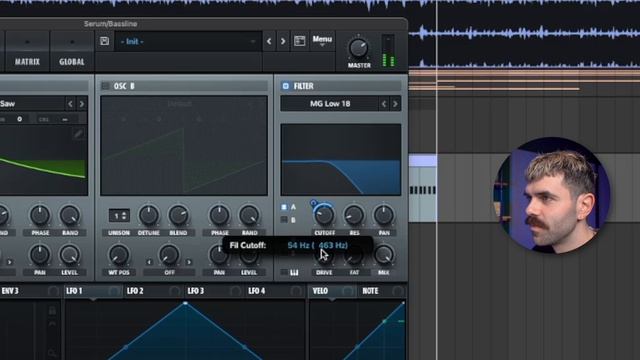Image resolution: width=640 pixels, height=360 pixels.
Task: Toggle filter routing checkbox B
Action: pos(284,220)
